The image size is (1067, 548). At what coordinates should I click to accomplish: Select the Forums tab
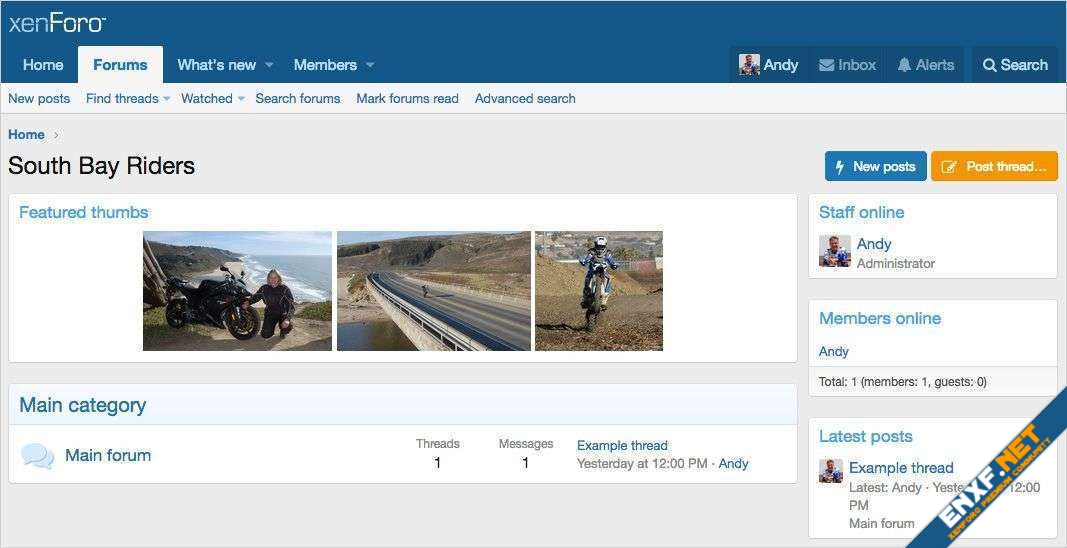coord(120,65)
